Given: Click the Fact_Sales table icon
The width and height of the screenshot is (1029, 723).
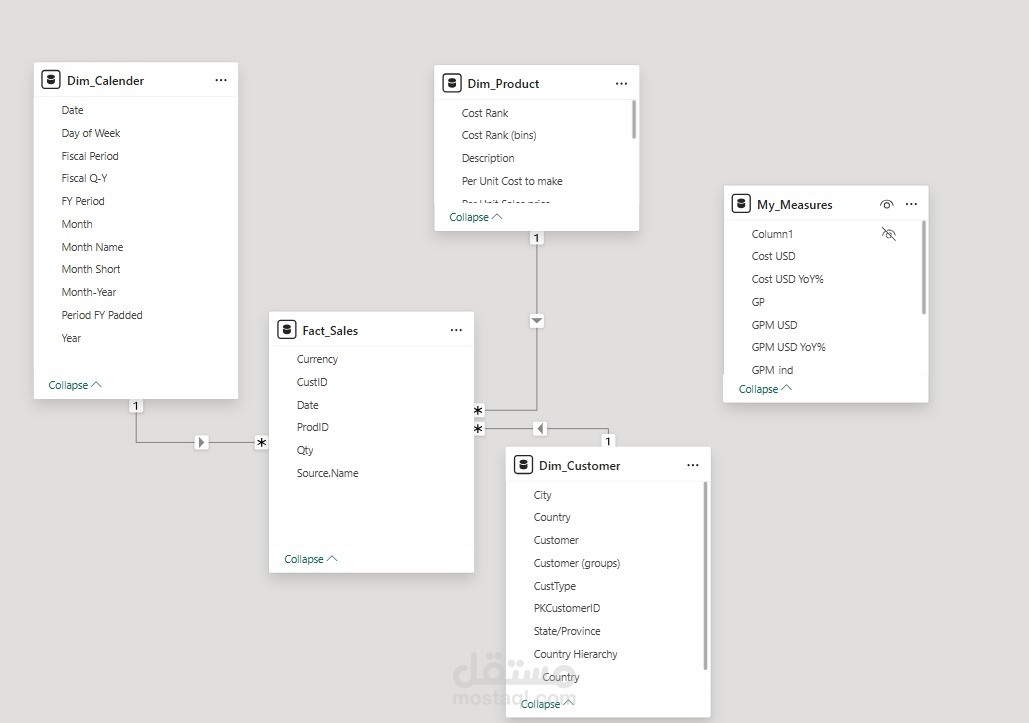Looking at the screenshot, I should [286, 330].
